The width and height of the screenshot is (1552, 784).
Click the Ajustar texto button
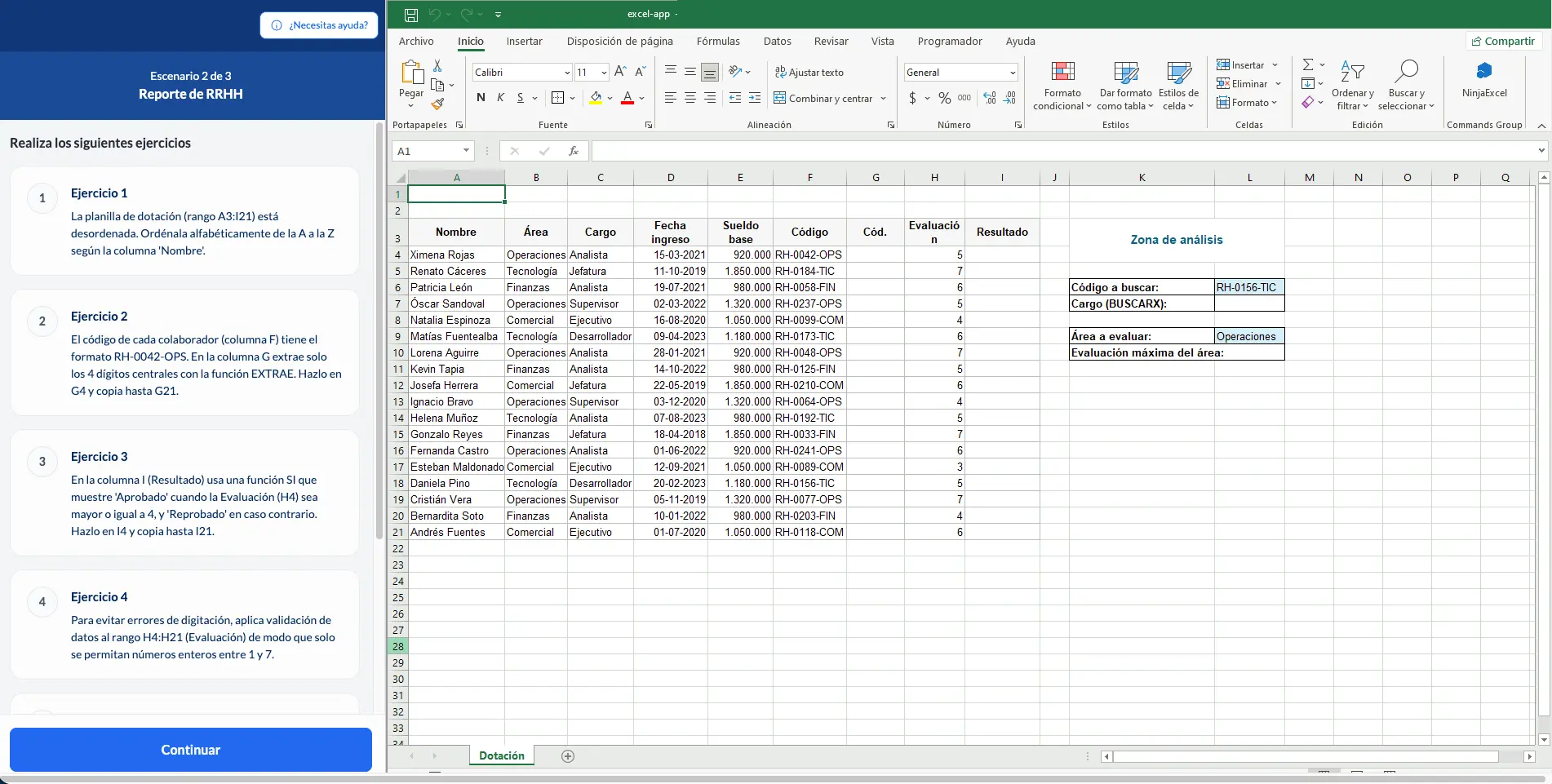pos(809,73)
